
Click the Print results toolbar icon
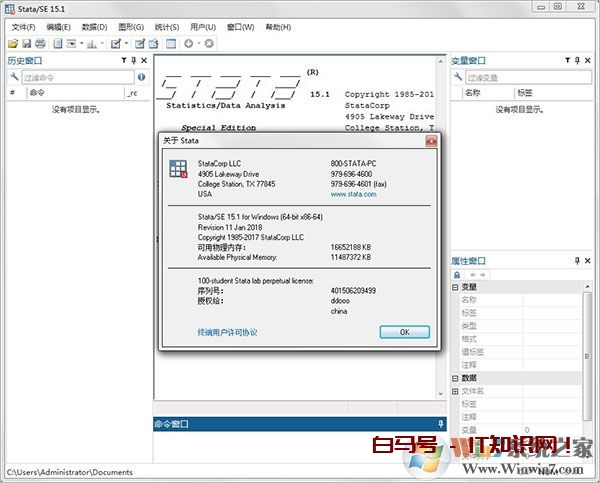pyautogui.click(x=40, y=44)
